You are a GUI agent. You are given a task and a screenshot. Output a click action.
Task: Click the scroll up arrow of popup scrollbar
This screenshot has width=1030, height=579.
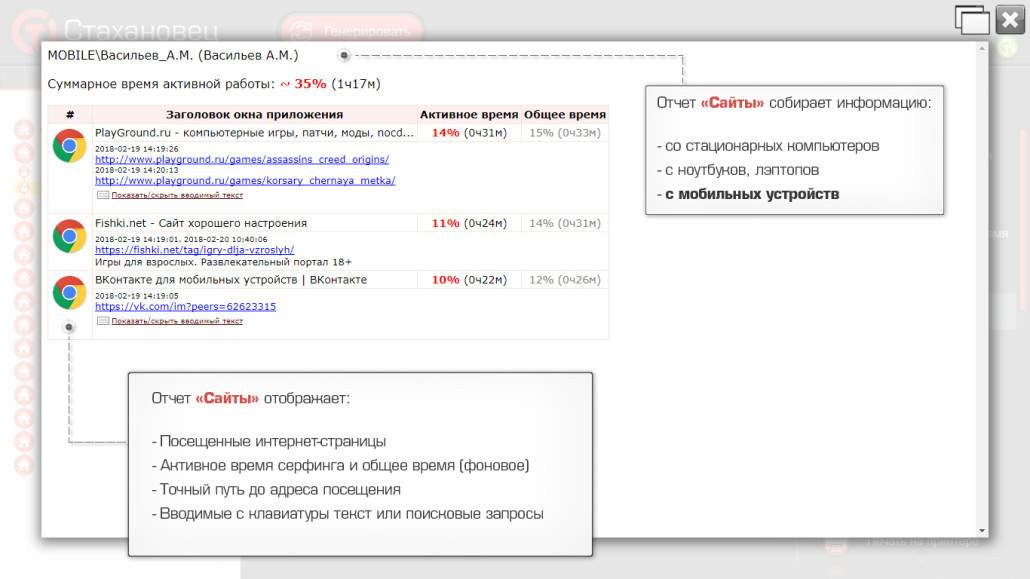click(982, 48)
